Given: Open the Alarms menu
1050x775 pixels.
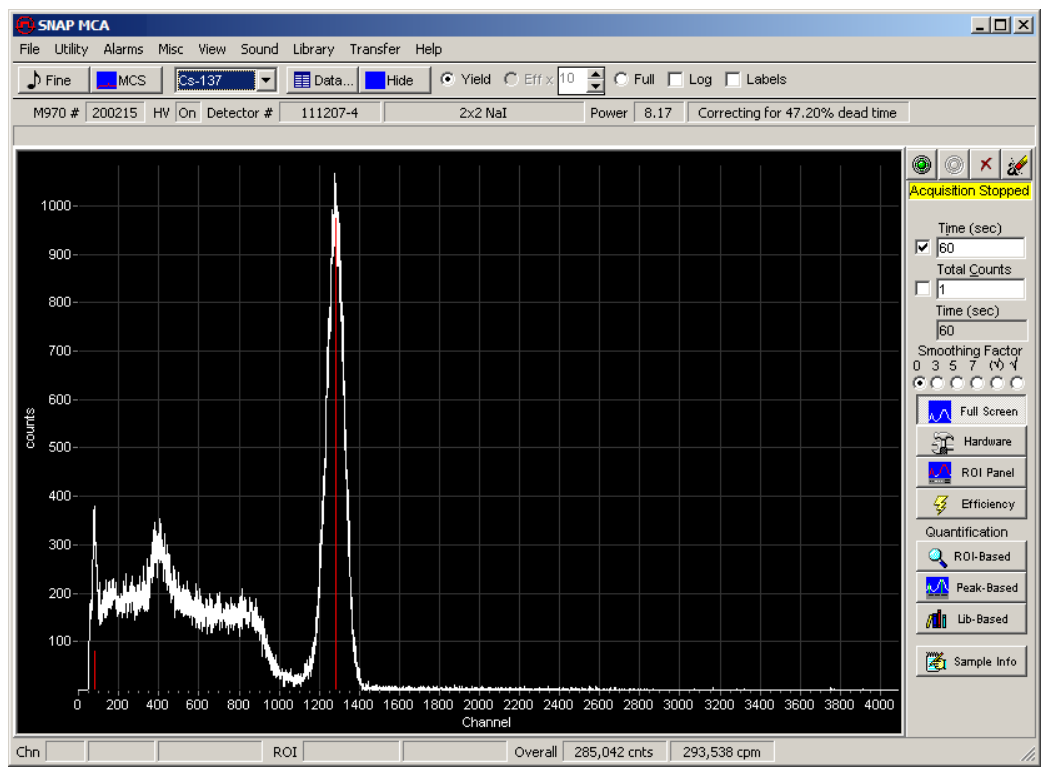Looking at the screenshot, I should pyautogui.click(x=123, y=49).
